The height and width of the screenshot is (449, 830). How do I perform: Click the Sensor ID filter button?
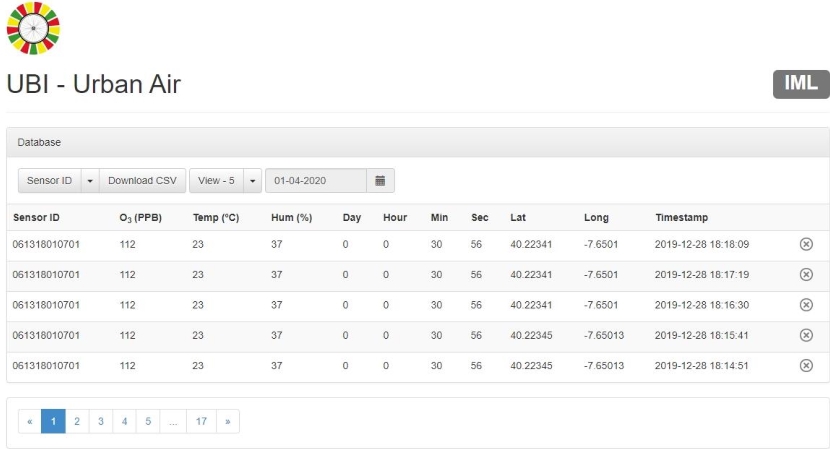50,181
